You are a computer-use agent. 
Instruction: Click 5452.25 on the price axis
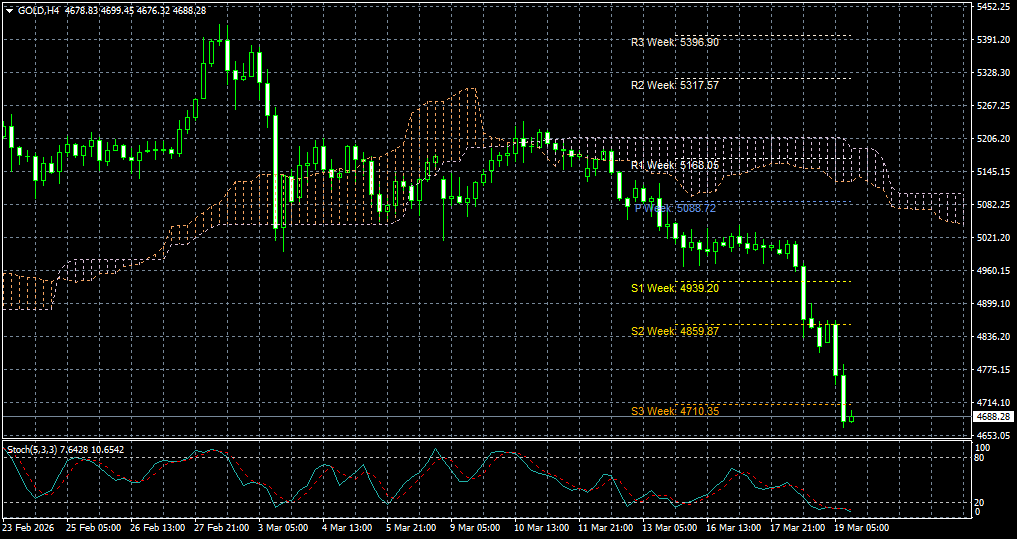tap(994, 6)
